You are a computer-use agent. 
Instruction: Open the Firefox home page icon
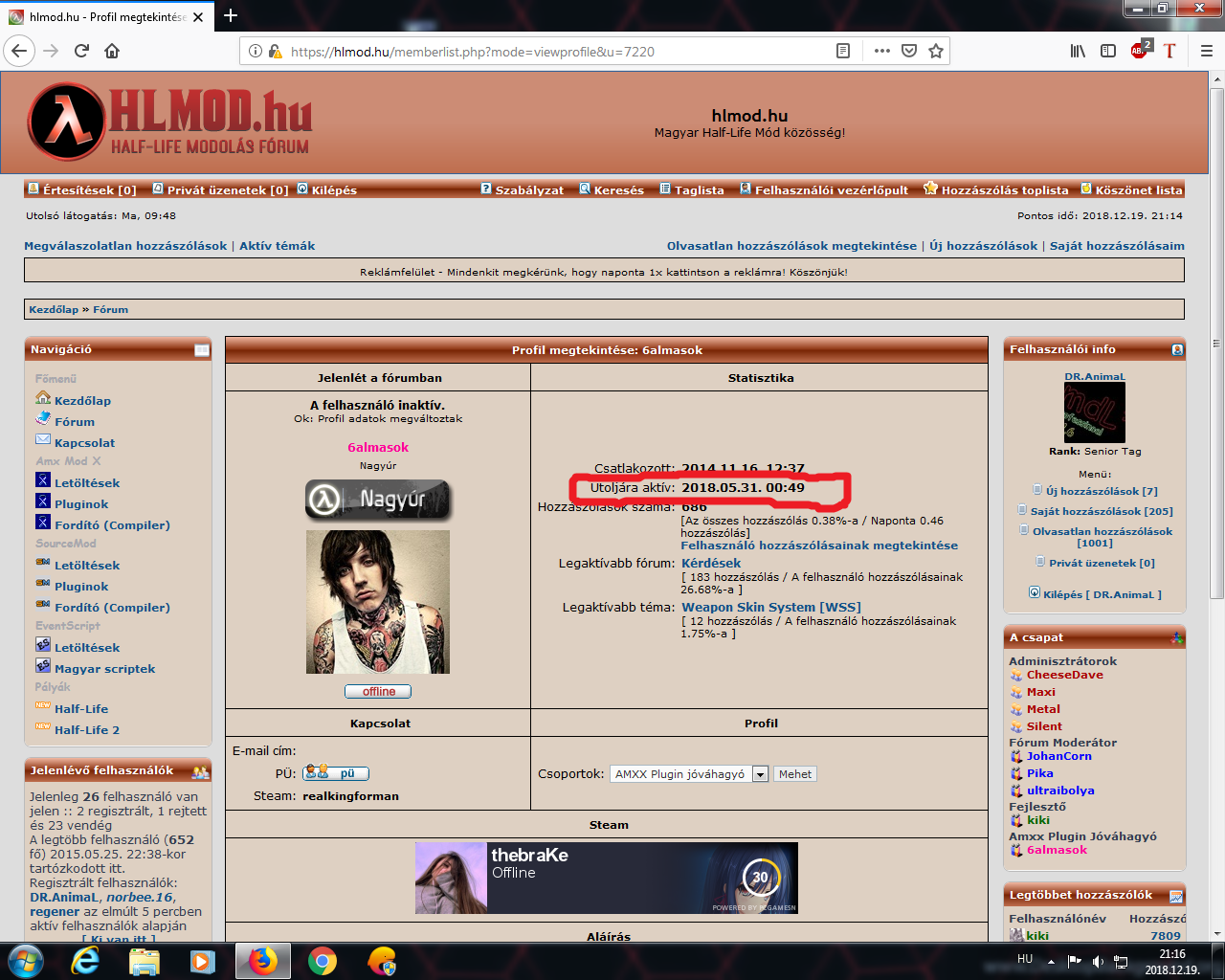[x=112, y=51]
